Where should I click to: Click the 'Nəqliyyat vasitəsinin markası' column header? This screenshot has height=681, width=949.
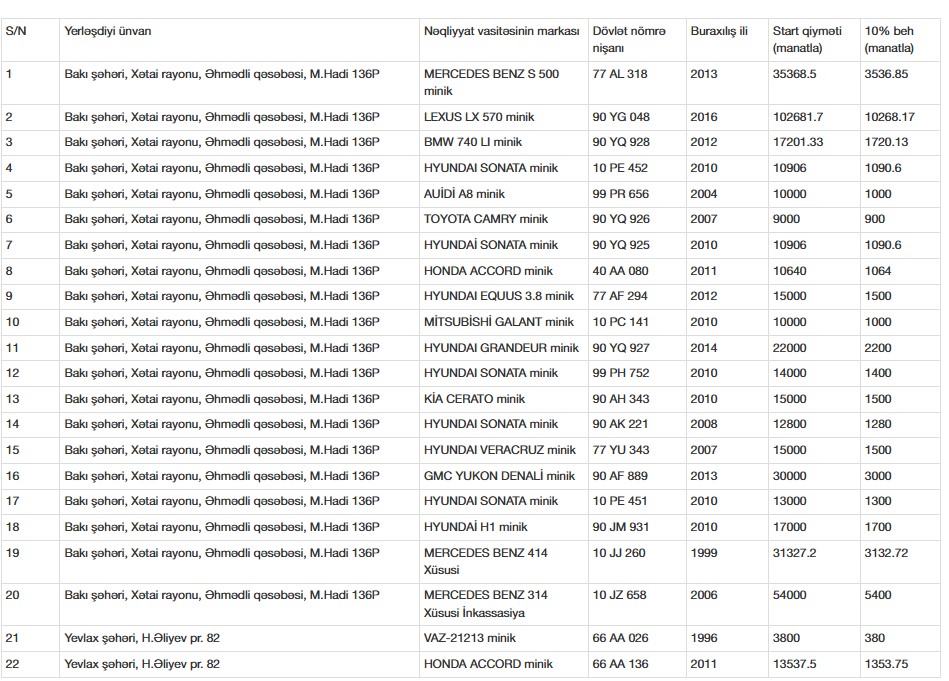pos(501,31)
